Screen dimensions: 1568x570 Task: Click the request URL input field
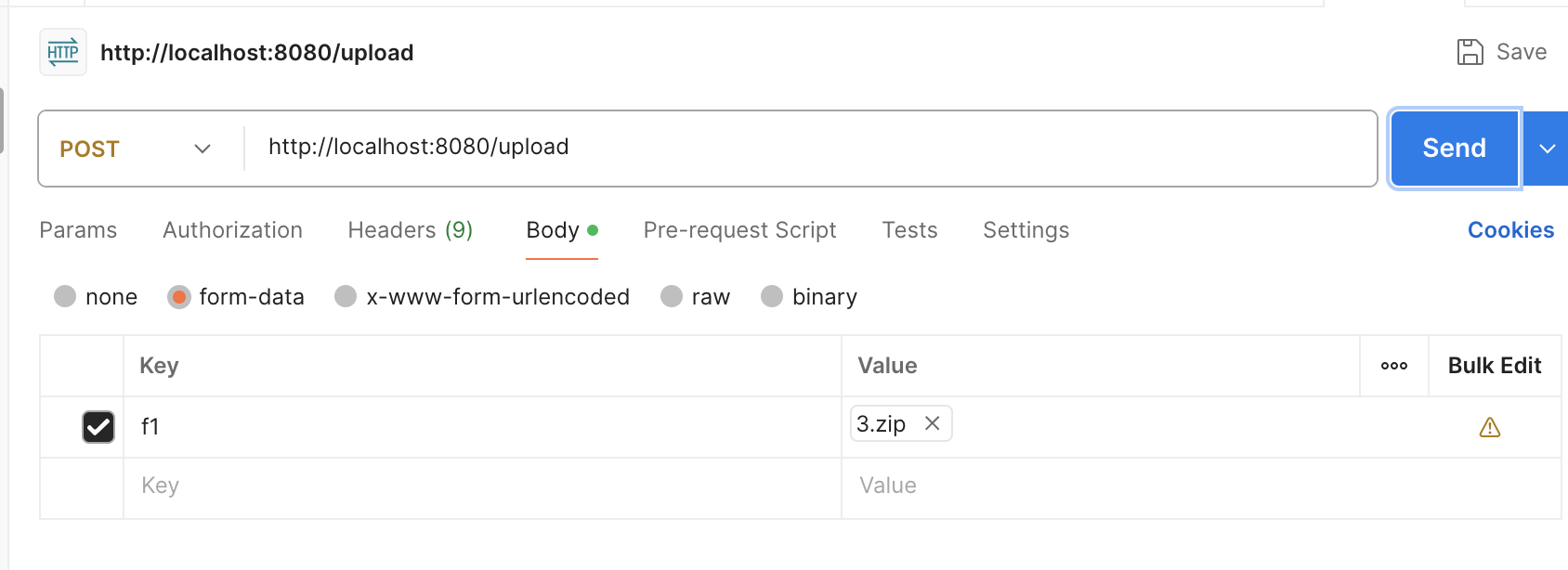click(x=808, y=148)
